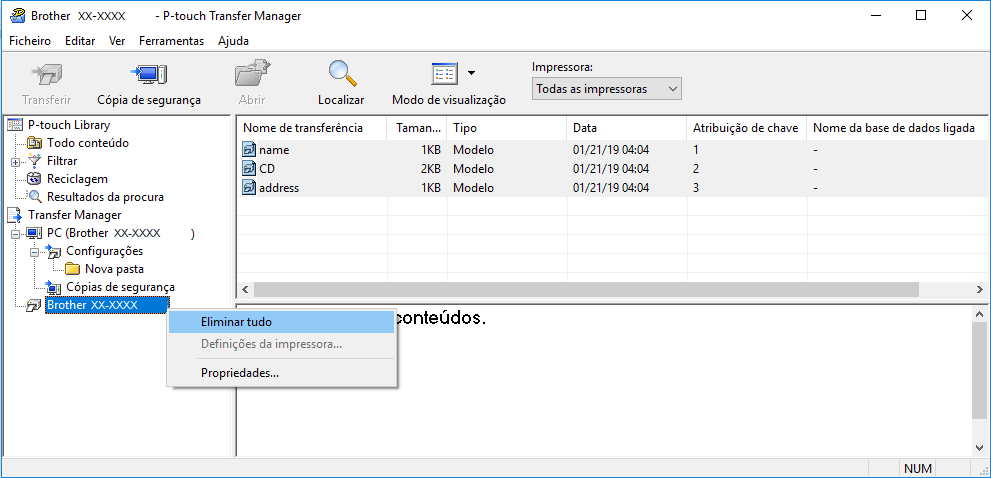991x478 pixels.
Task: Click preview pane scroll down arrow
Action: click(x=980, y=448)
